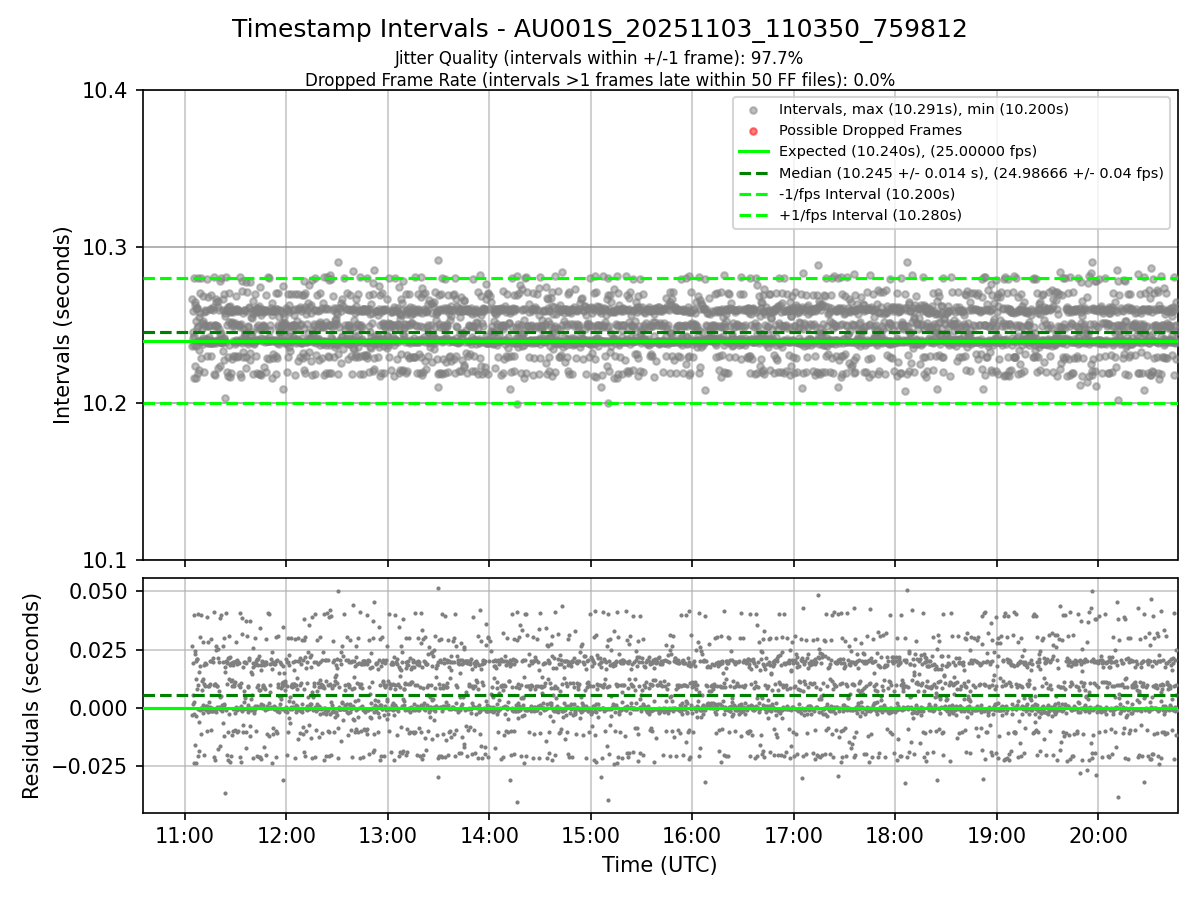Select the Jitter Quality 97.7% subtitle line

click(x=599, y=58)
